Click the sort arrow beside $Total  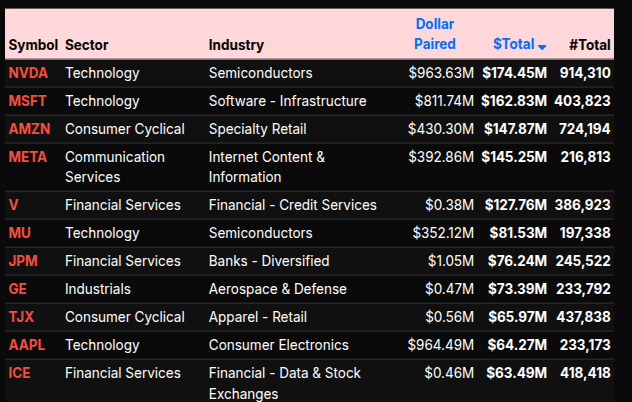click(542, 46)
